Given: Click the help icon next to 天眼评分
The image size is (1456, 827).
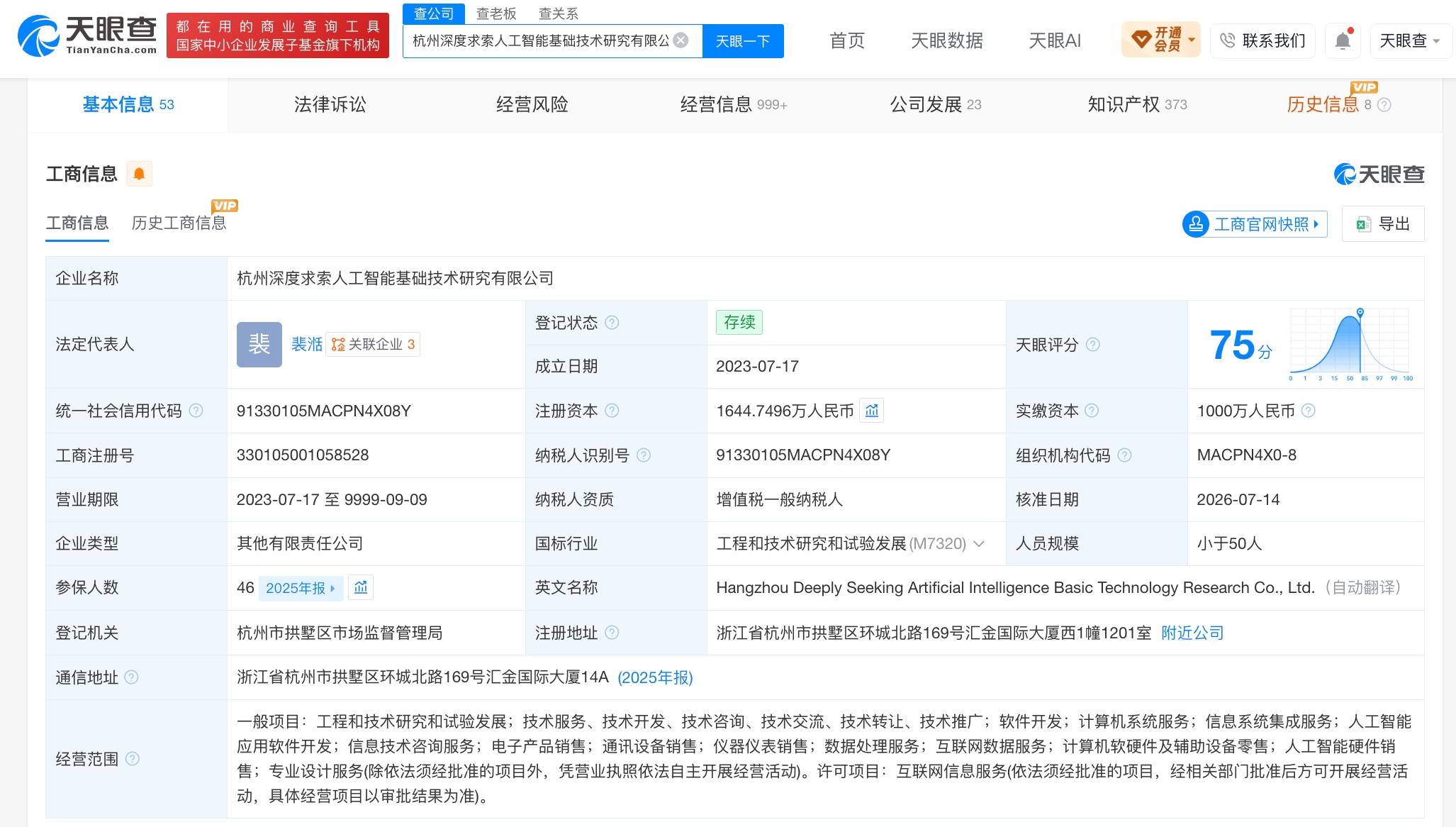Looking at the screenshot, I should click(1093, 345).
